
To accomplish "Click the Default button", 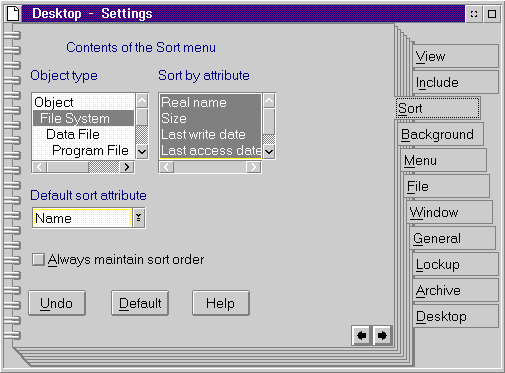I will tap(140, 303).
